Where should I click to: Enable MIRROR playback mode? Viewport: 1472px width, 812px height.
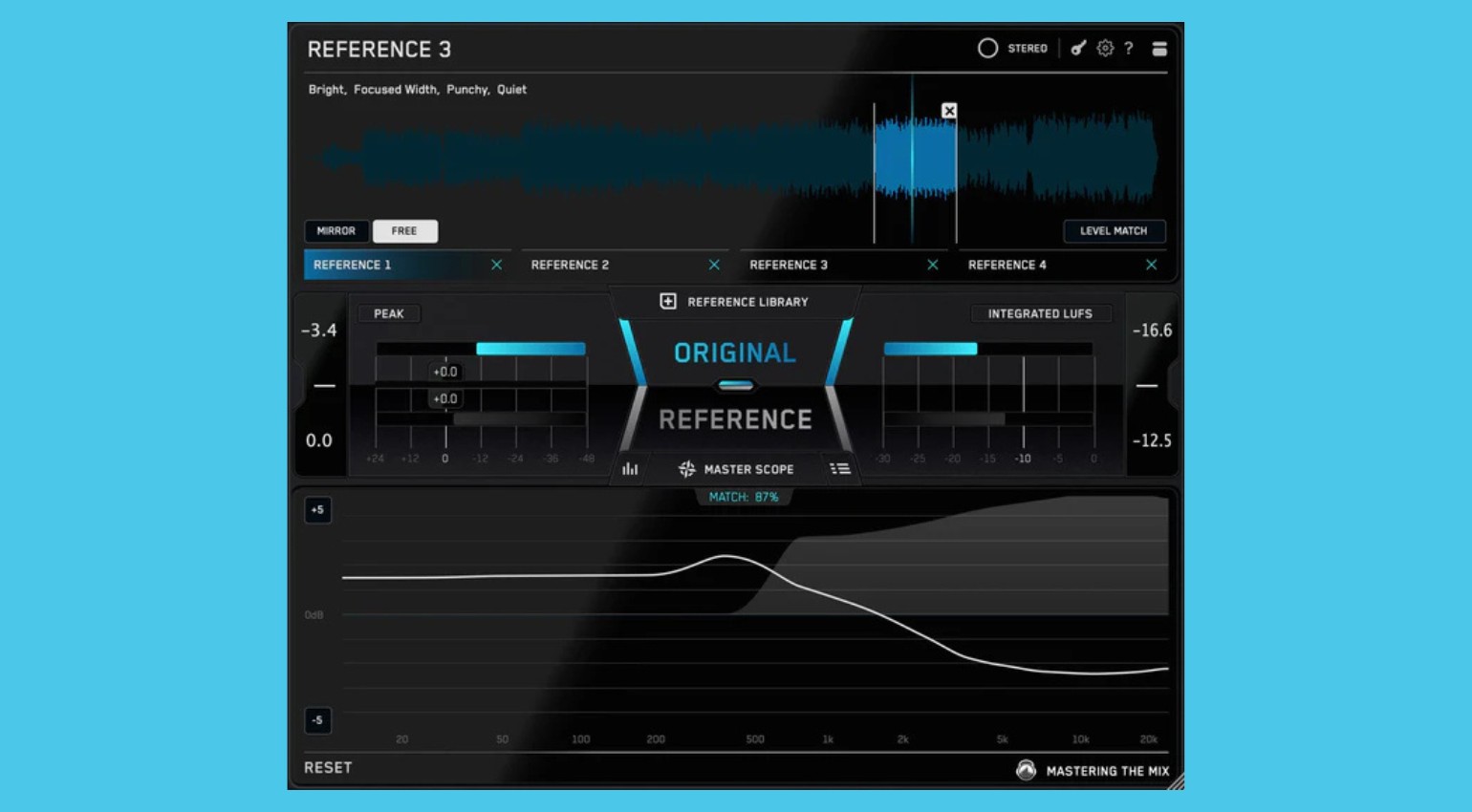(336, 230)
